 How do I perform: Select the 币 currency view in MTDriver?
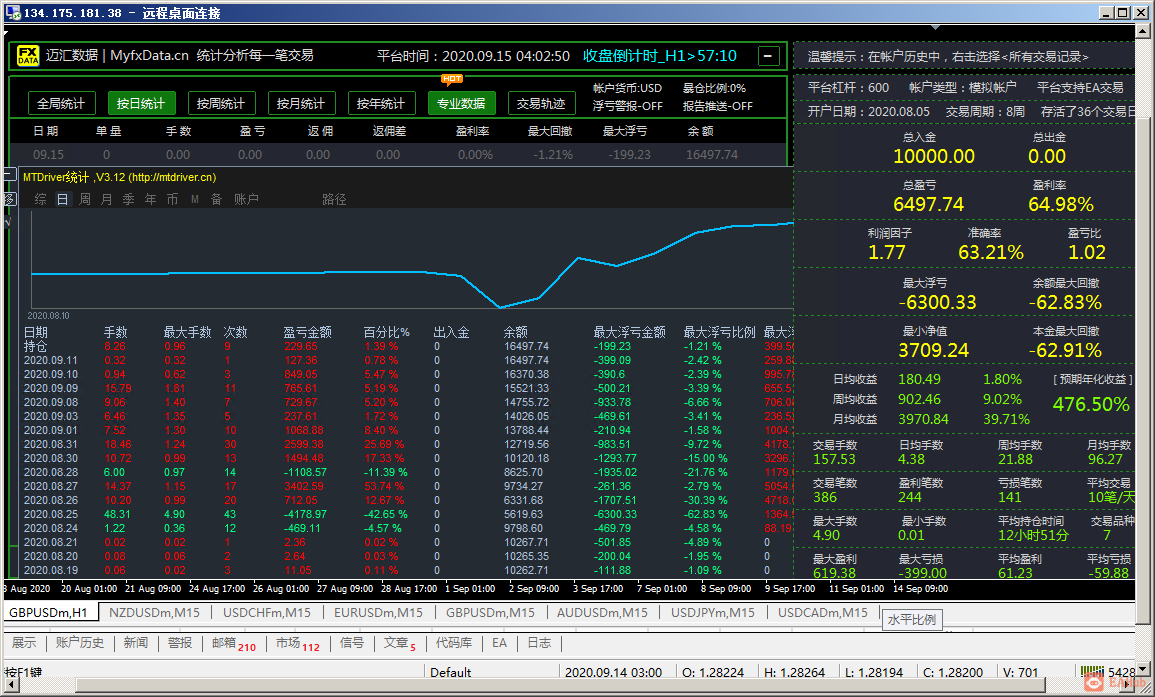pos(172,199)
